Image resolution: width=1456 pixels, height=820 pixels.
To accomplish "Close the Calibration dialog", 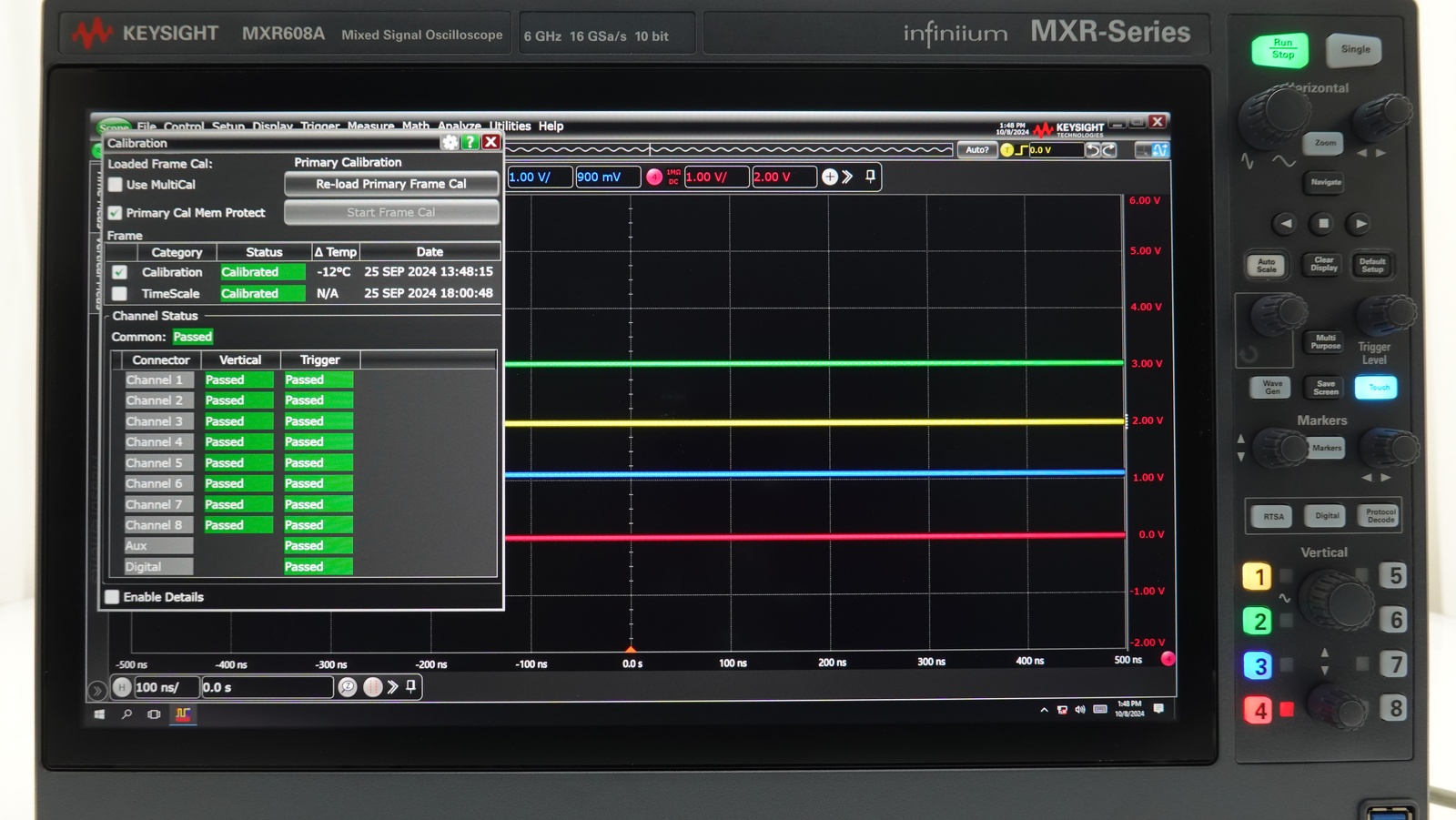I will 490,142.
